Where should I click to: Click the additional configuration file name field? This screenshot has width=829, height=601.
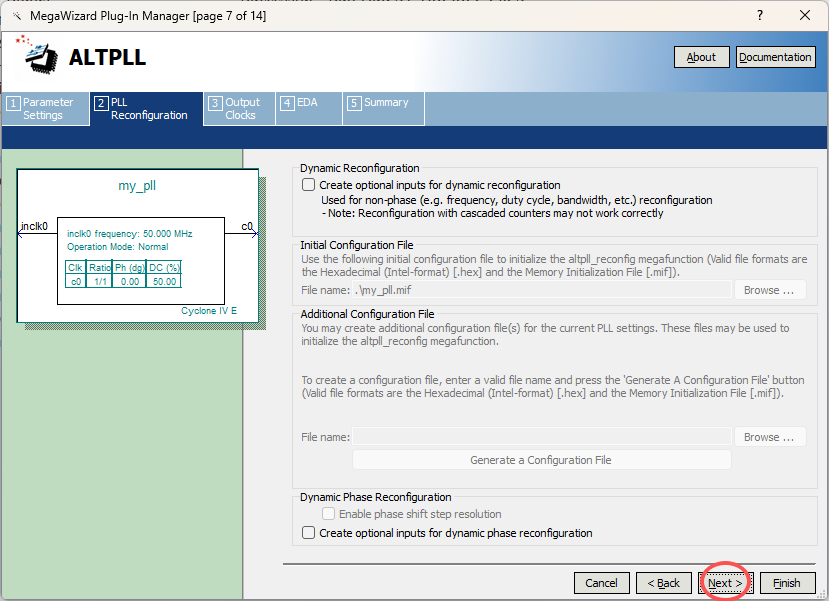click(542, 437)
